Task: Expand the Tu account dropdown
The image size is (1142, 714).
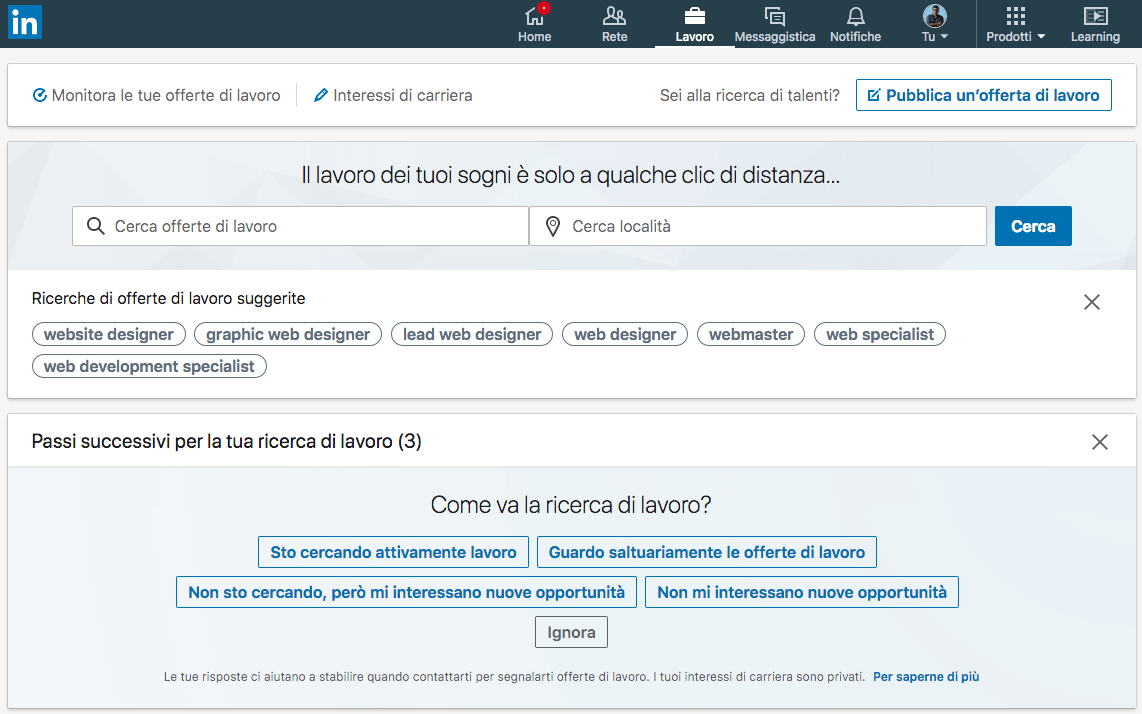Action: pos(935,36)
